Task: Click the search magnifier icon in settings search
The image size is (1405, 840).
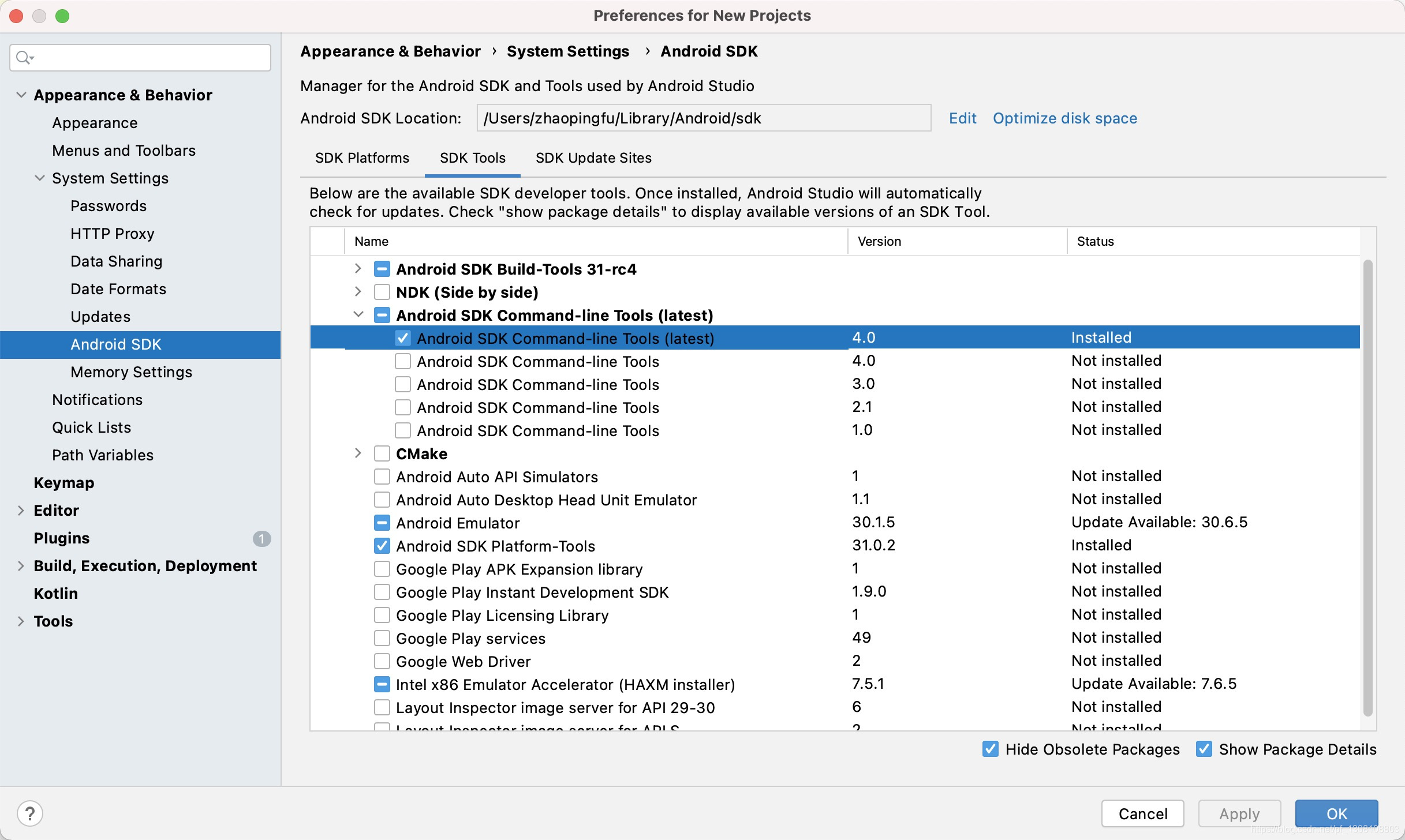Action: 25,58
